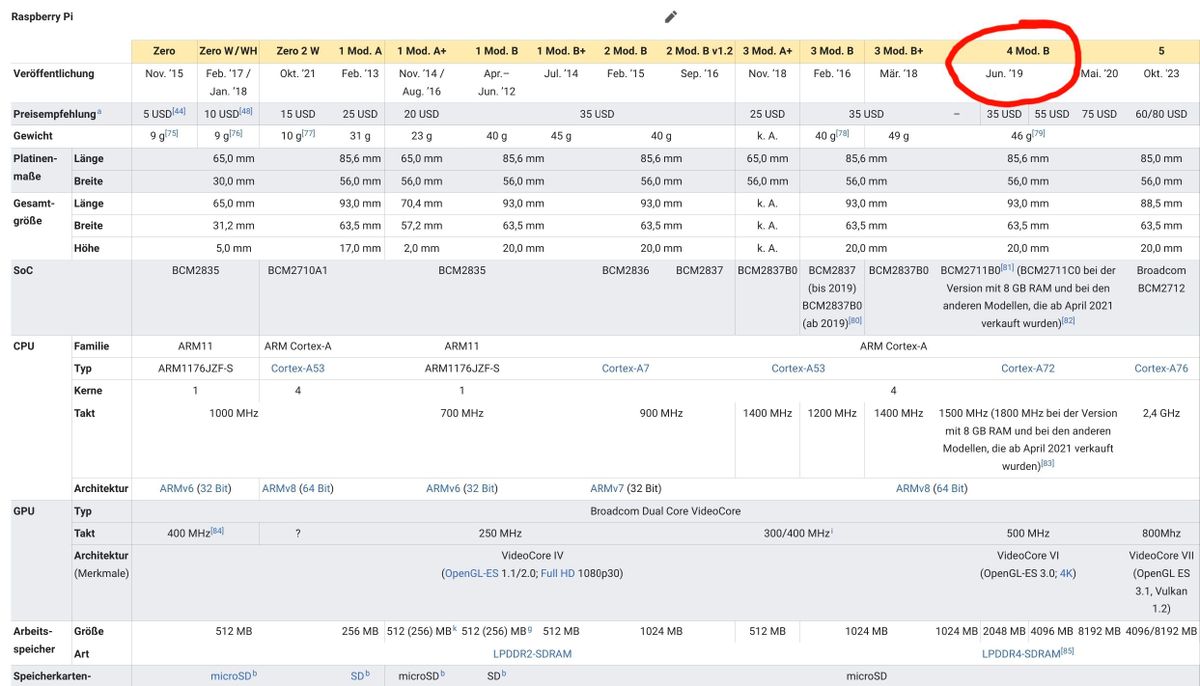Select the 'Zero W / WH' column header
1200x686 pixels.
[228, 51]
